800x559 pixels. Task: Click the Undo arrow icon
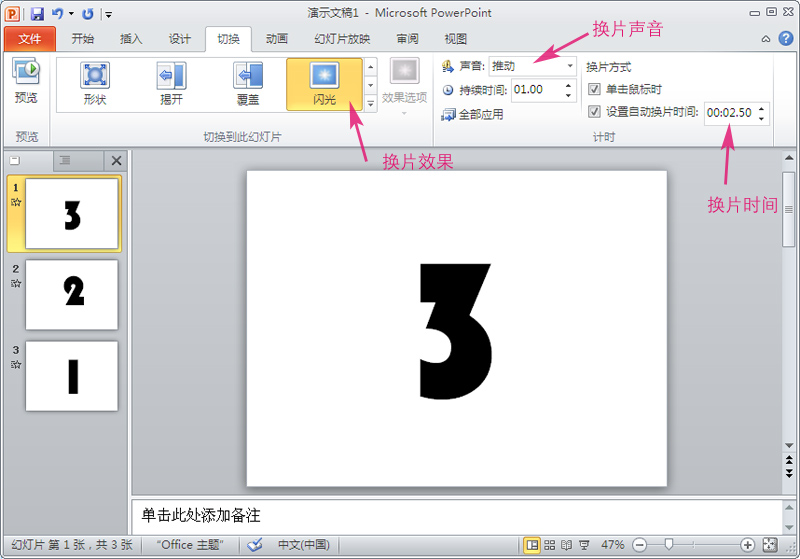click(x=57, y=14)
